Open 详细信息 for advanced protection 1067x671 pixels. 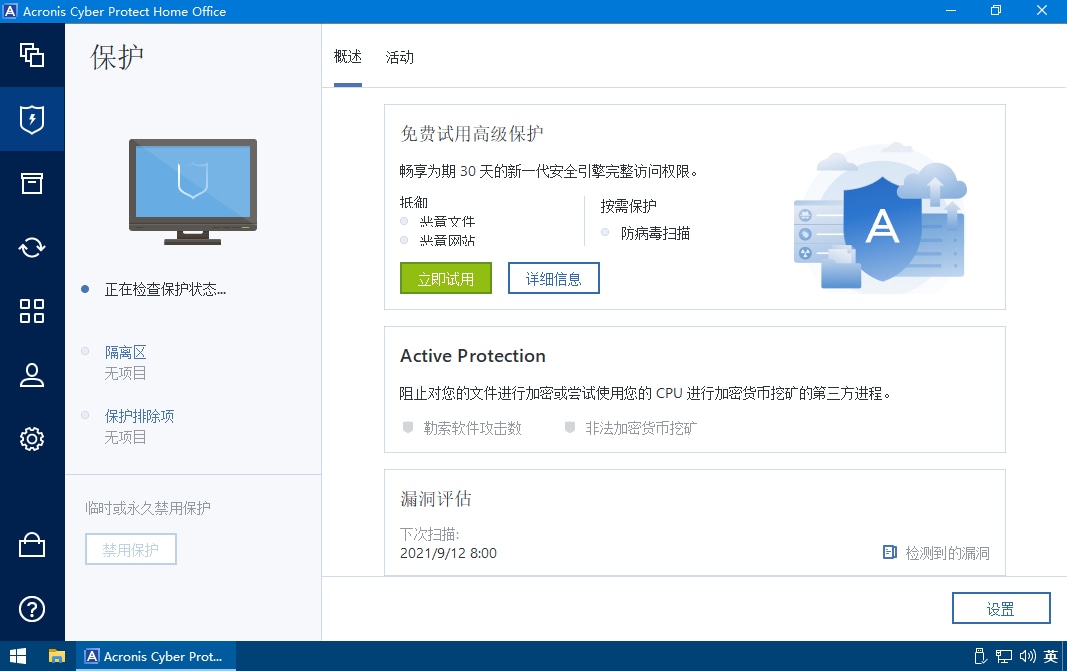(x=553, y=278)
